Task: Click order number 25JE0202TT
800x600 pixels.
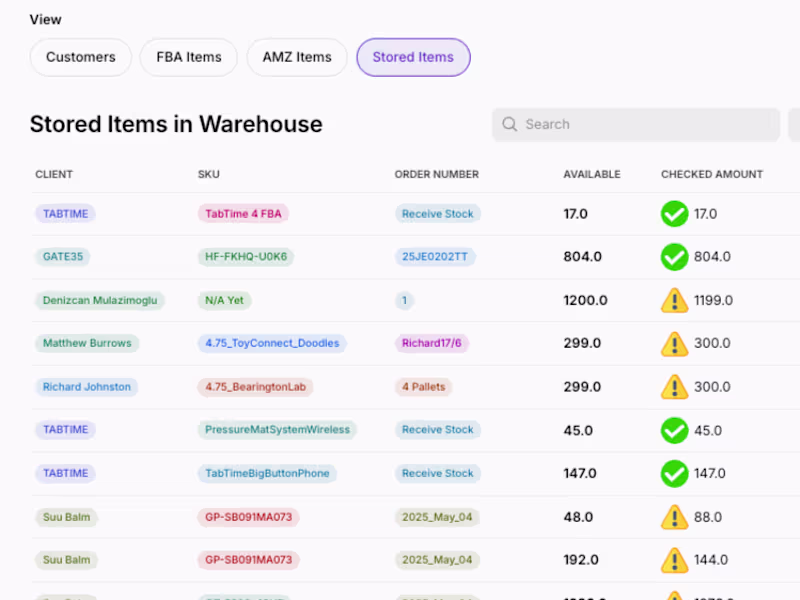Action: (x=435, y=257)
